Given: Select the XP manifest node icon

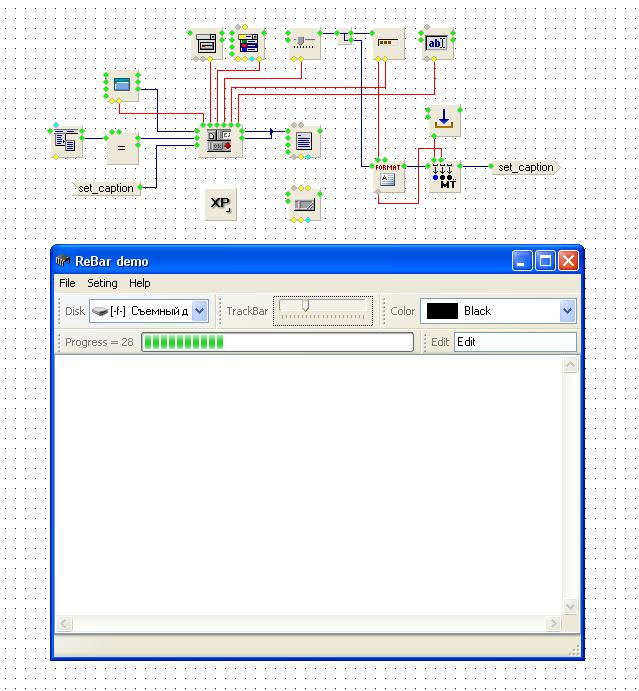Looking at the screenshot, I should coord(220,203).
